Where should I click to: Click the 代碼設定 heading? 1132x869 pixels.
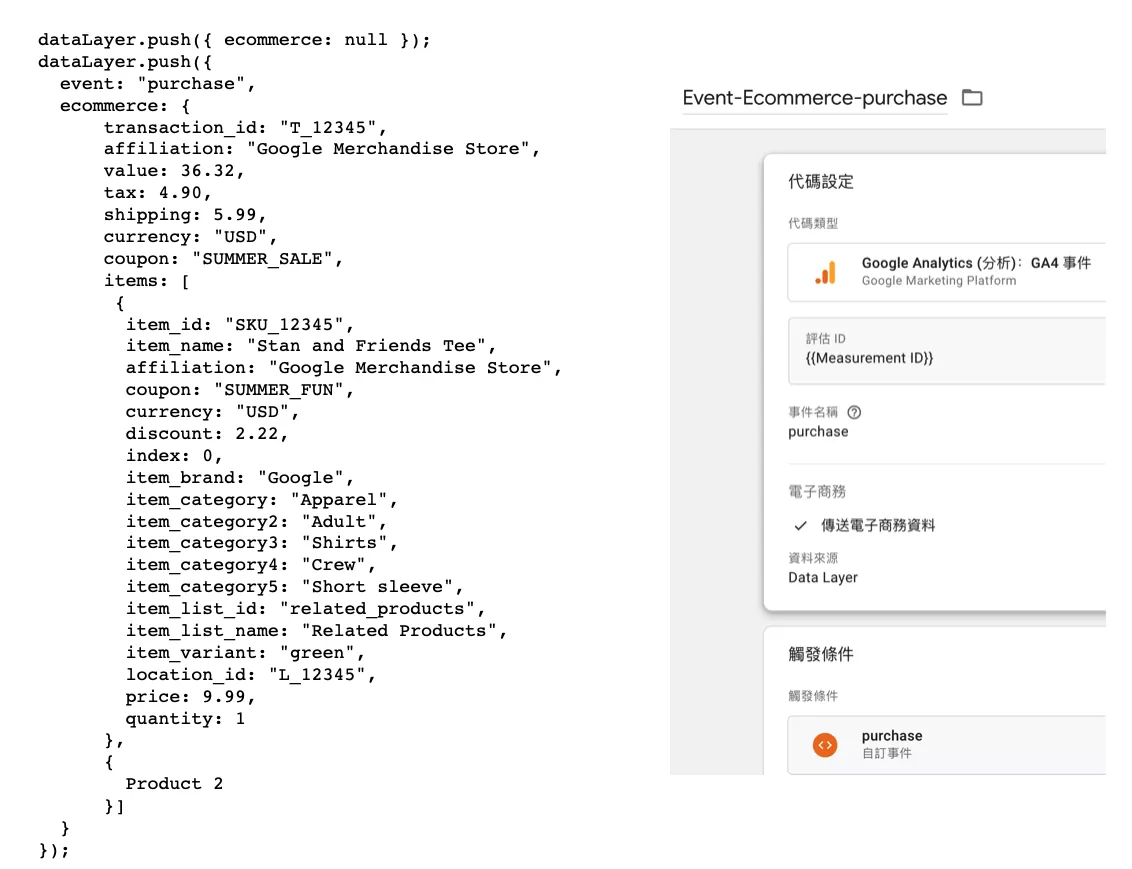[821, 182]
